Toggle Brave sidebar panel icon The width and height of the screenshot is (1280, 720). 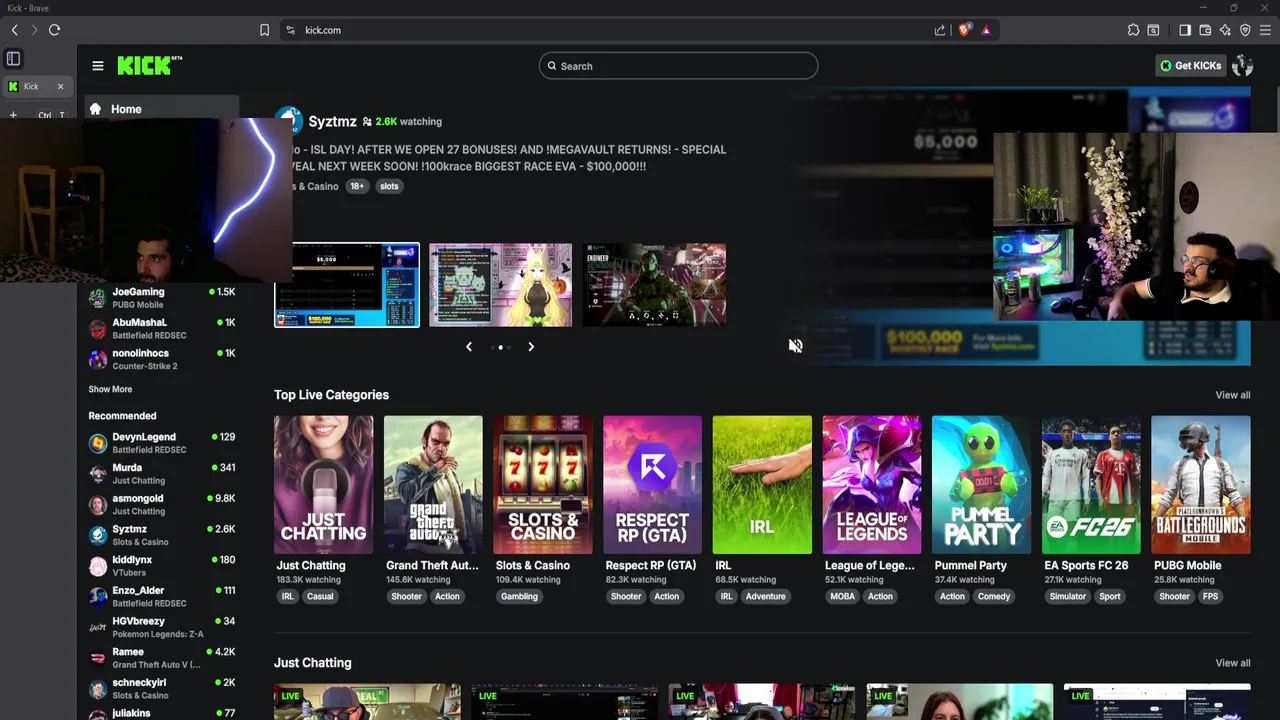pos(1185,30)
